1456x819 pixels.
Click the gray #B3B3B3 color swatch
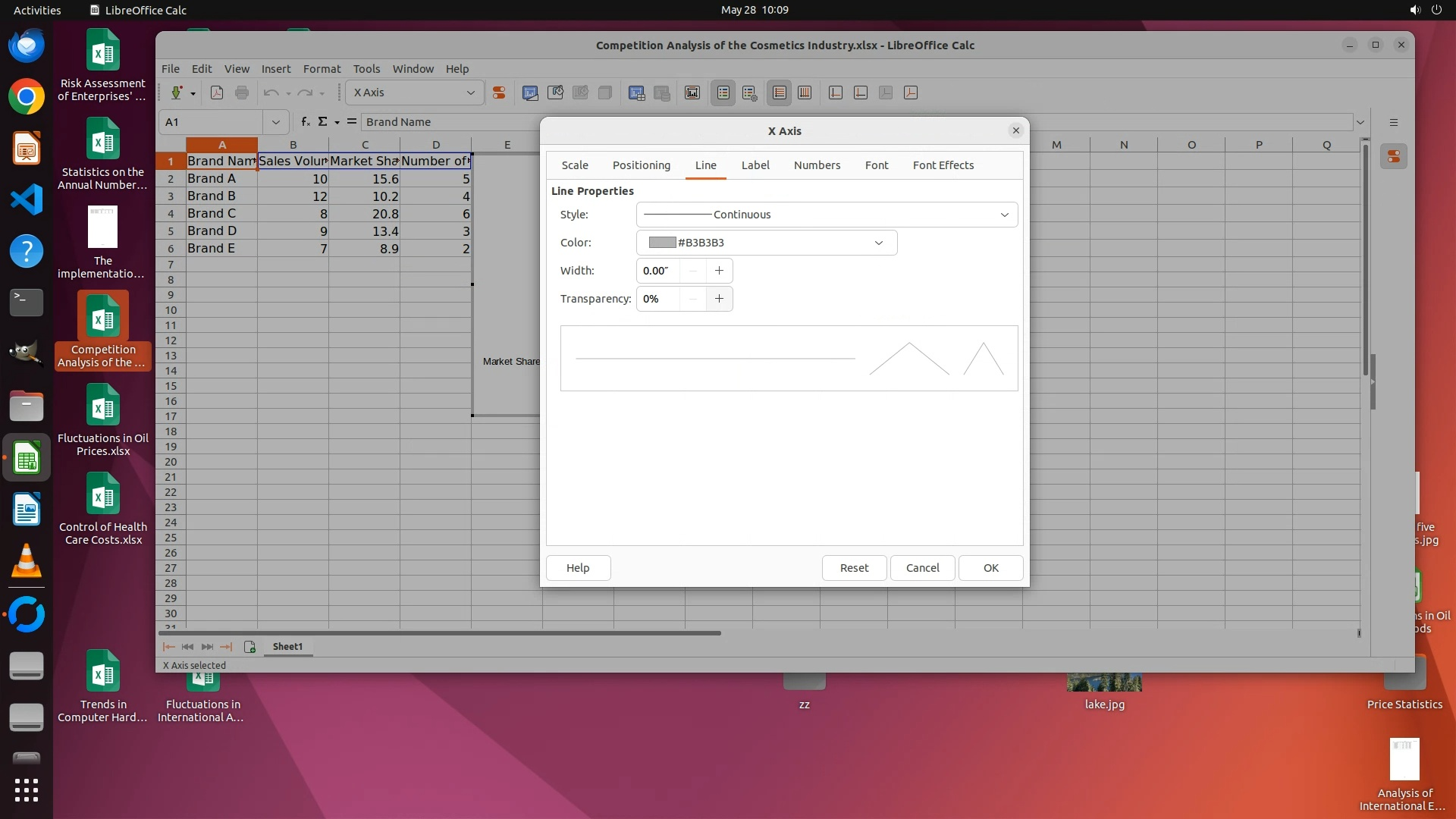click(662, 243)
